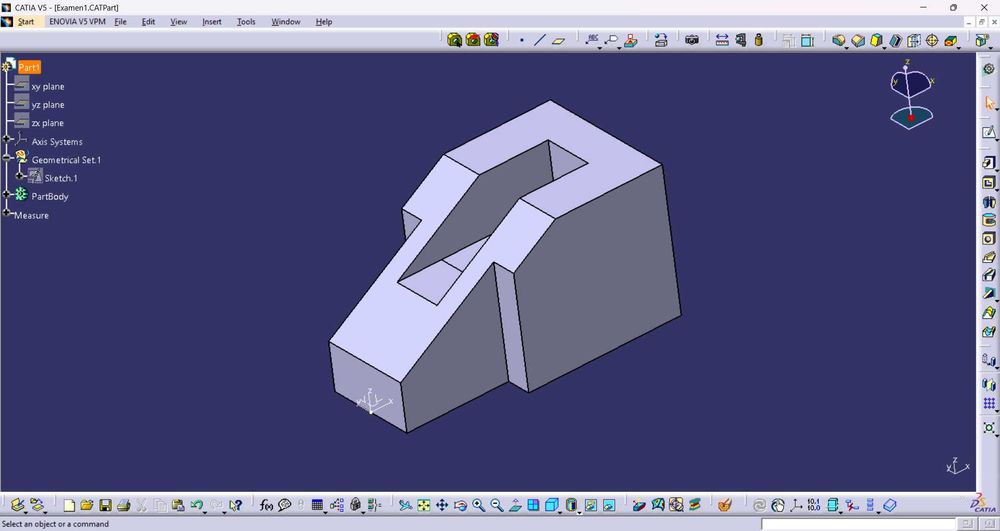Click the Measure Between icon
This screenshot has height=531, width=1000.
[722, 40]
